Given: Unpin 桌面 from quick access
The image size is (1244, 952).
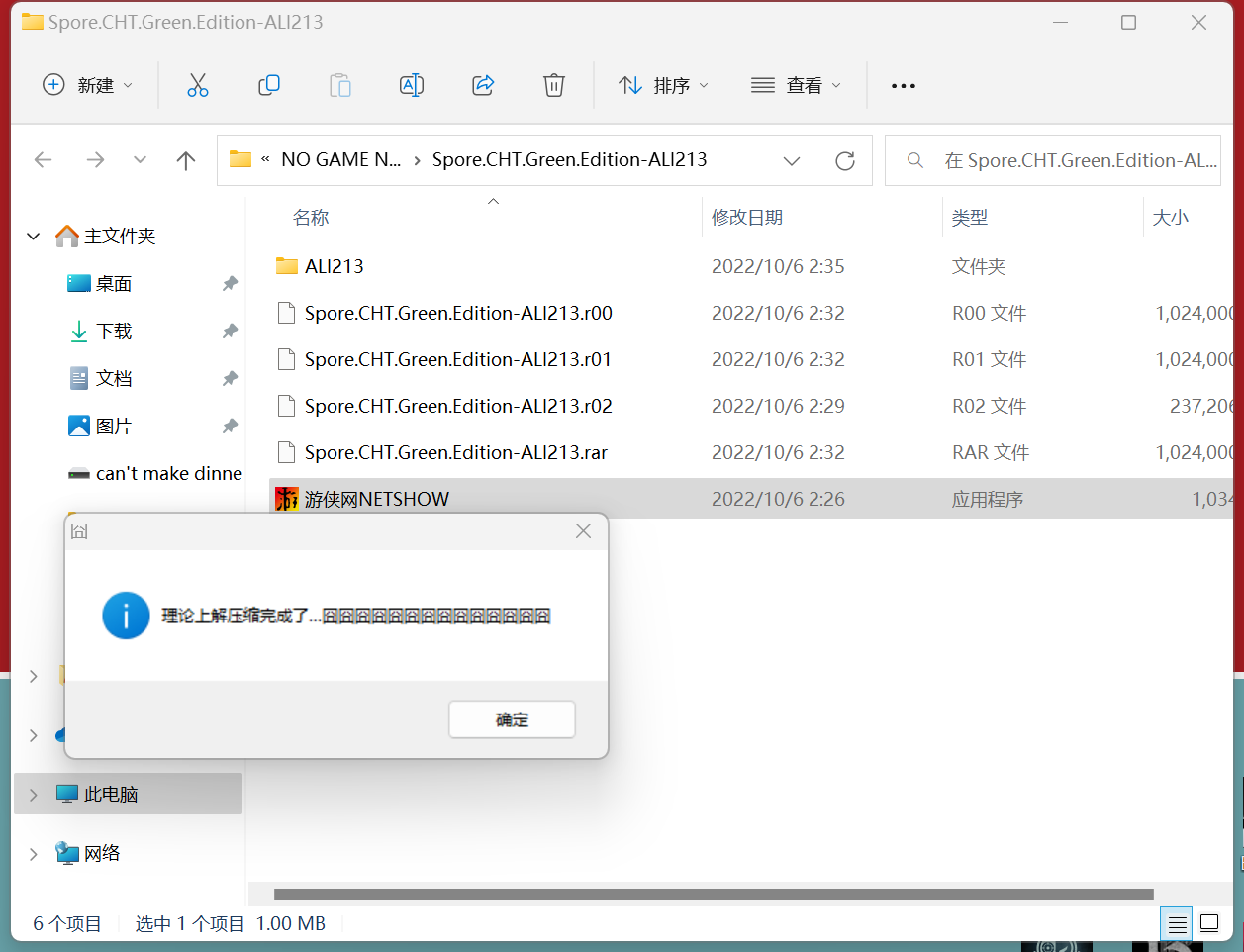Looking at the screenshot, I should point(230,284).
